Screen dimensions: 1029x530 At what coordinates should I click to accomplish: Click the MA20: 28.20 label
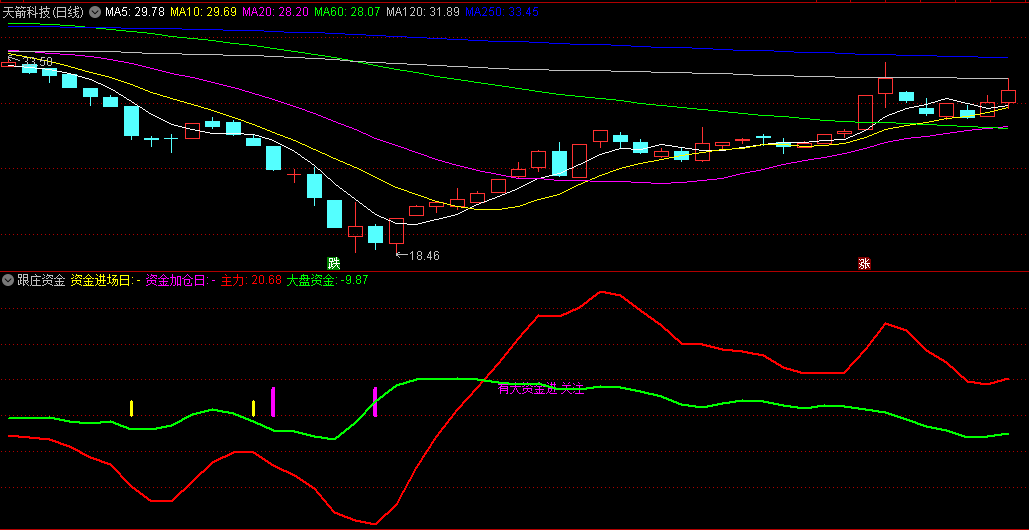(x=276, y=11)
